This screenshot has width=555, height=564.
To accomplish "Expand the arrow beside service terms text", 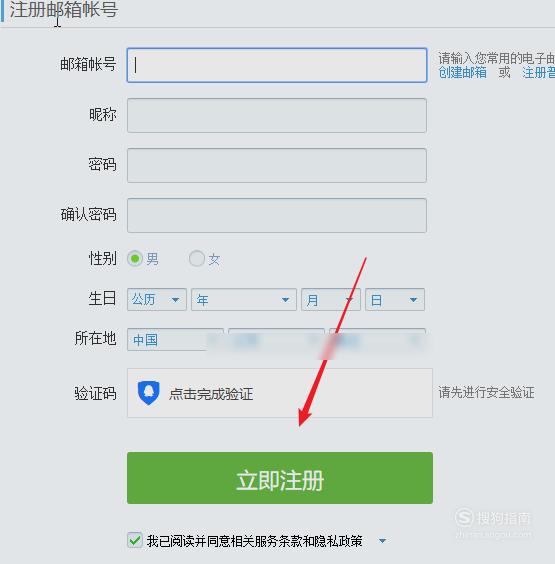I will [382, 541].
